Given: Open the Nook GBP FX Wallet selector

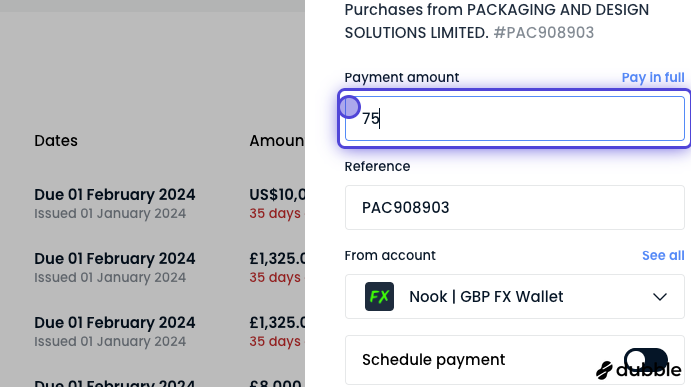Looking at the screenshot, I should pos(515,297).
